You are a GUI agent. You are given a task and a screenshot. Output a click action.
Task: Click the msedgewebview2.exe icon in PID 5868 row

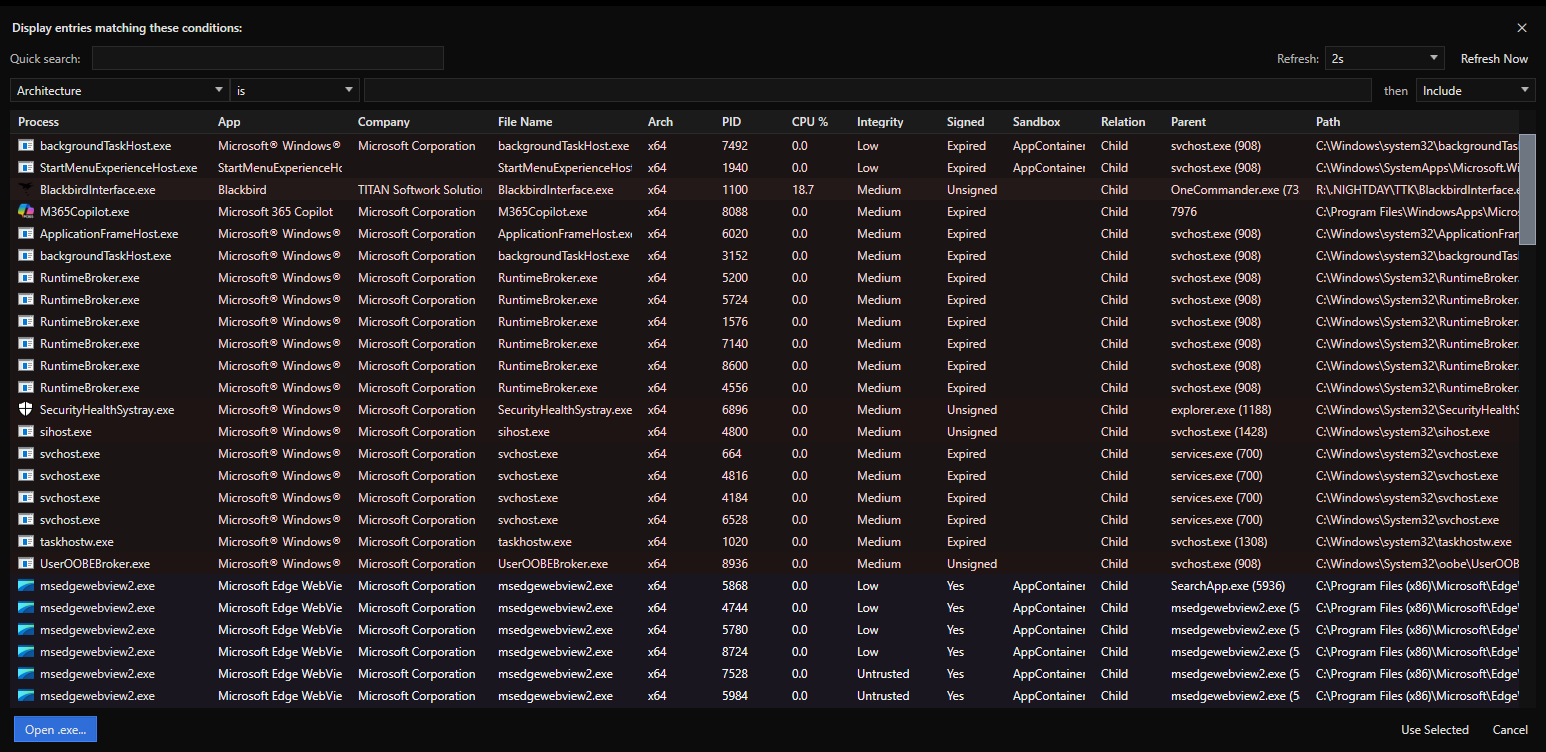(26, 586)
